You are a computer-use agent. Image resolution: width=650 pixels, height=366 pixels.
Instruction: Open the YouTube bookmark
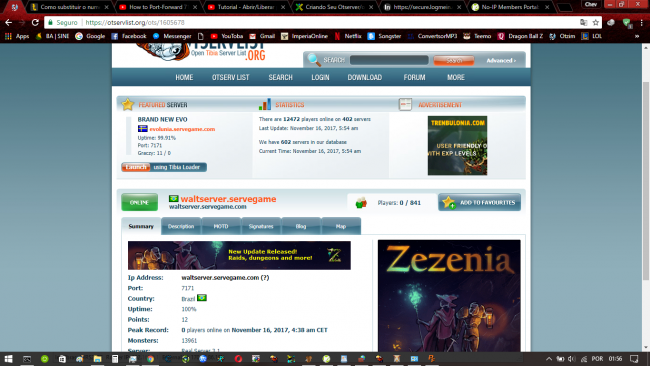[226, 36]
